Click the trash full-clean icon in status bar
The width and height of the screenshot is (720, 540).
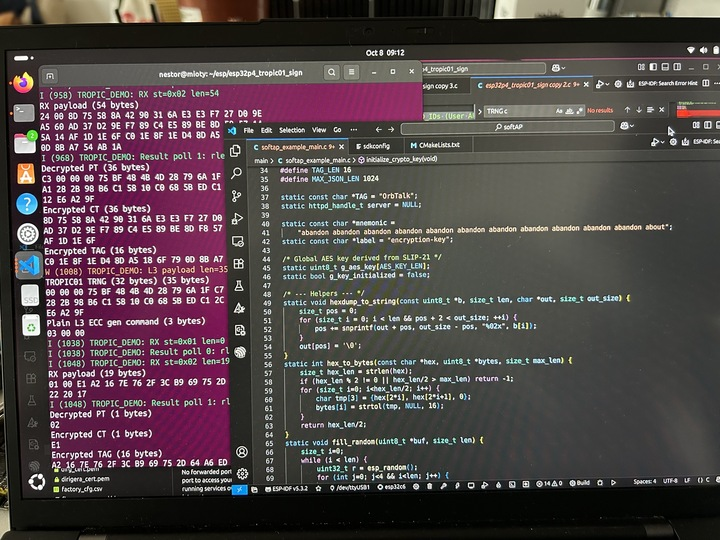429,486
